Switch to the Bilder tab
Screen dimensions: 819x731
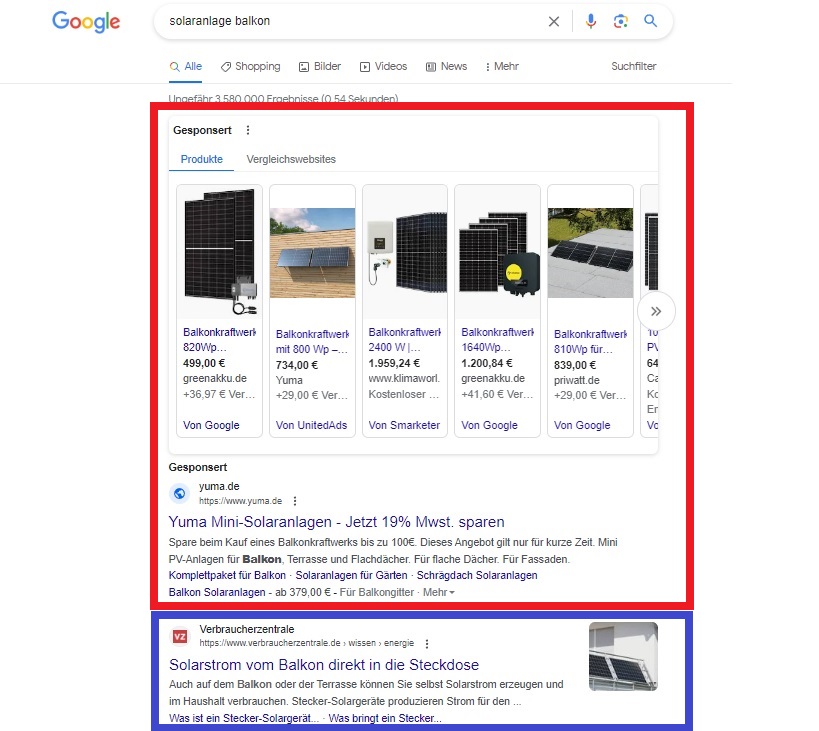coord(320,66)
